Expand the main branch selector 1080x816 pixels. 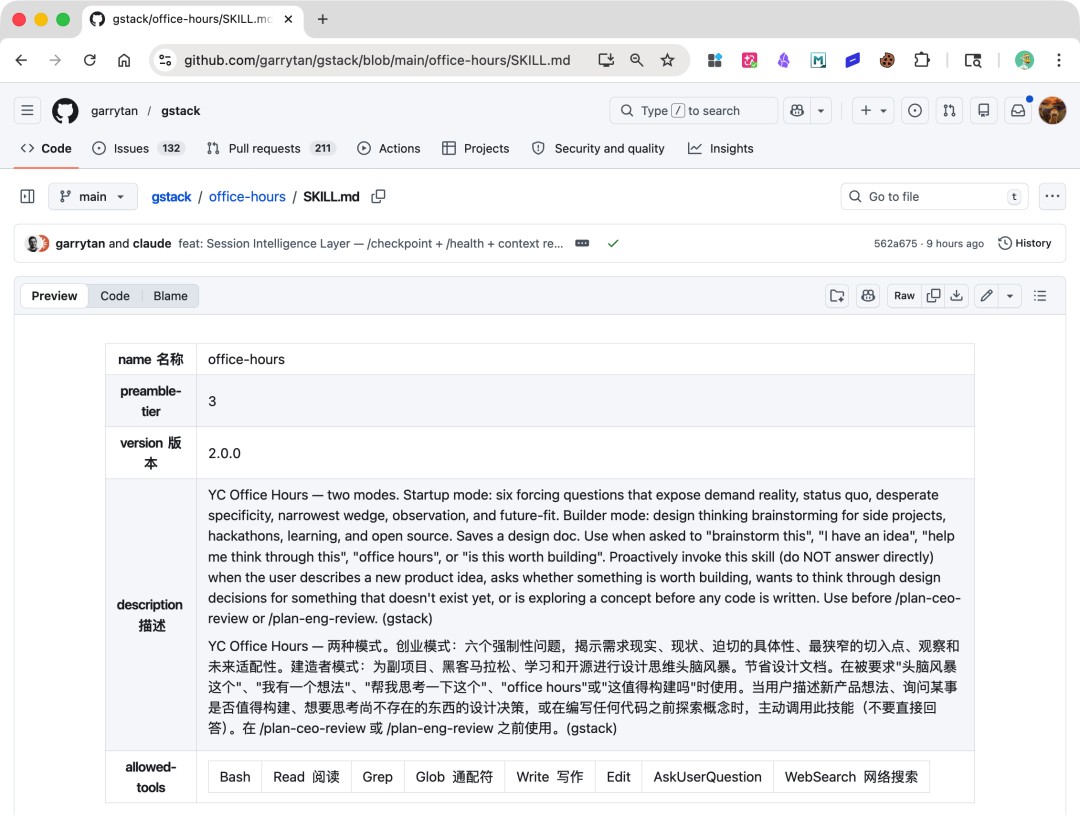coord(92,196)
